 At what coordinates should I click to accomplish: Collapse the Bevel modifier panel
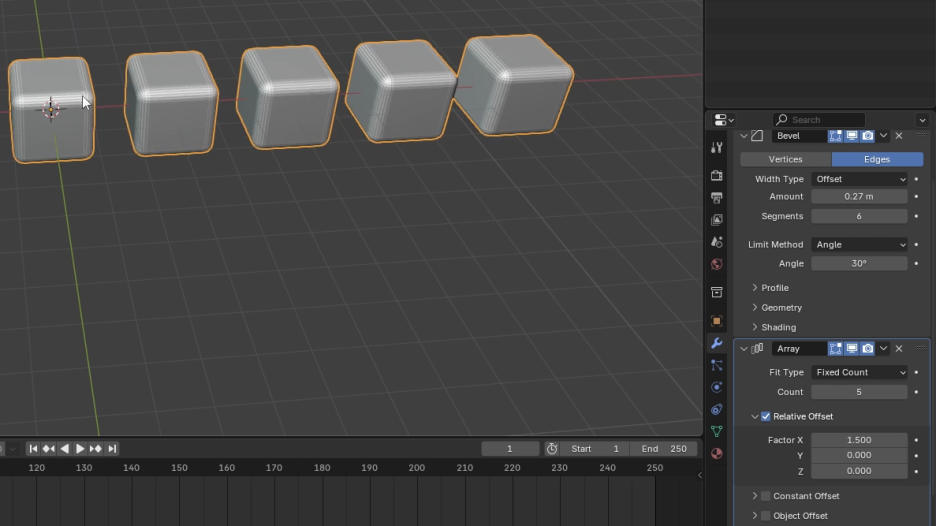744,136
